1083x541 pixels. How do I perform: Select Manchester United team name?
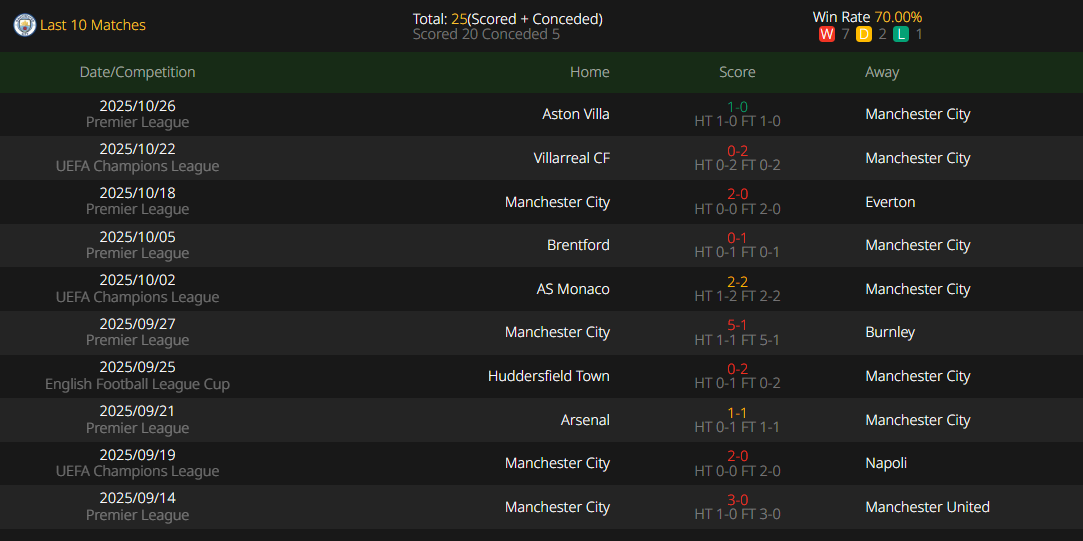[927, 507]
